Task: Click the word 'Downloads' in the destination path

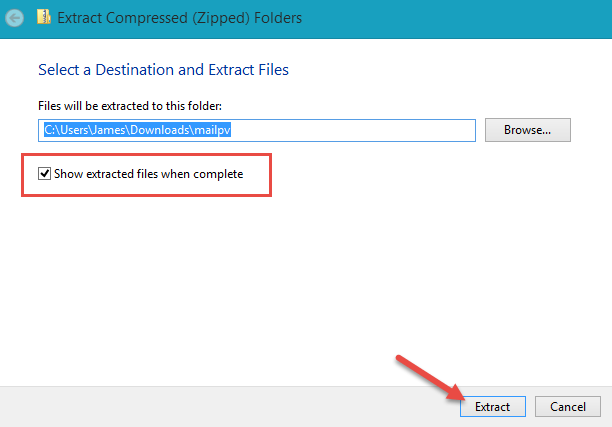Action: 160,130
